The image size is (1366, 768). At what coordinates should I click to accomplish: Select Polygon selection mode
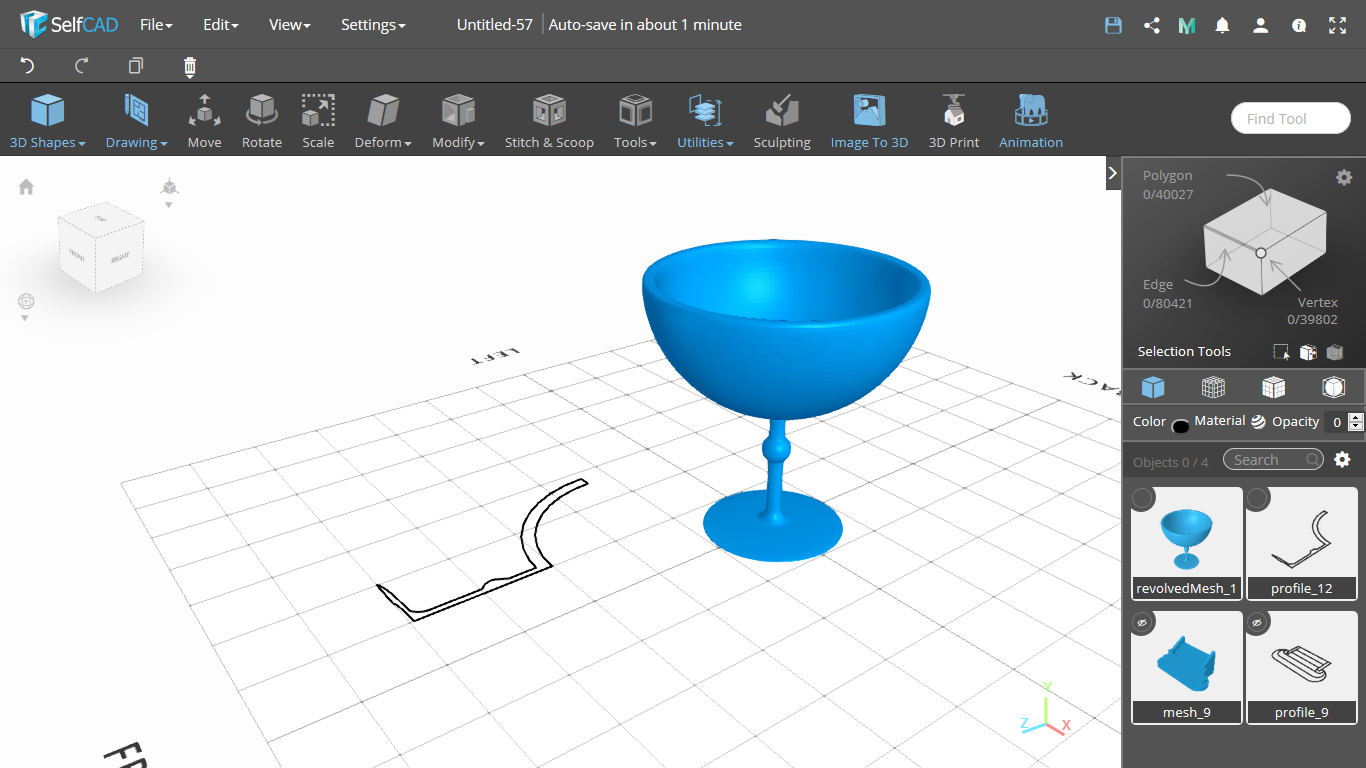coord(1168,184)
